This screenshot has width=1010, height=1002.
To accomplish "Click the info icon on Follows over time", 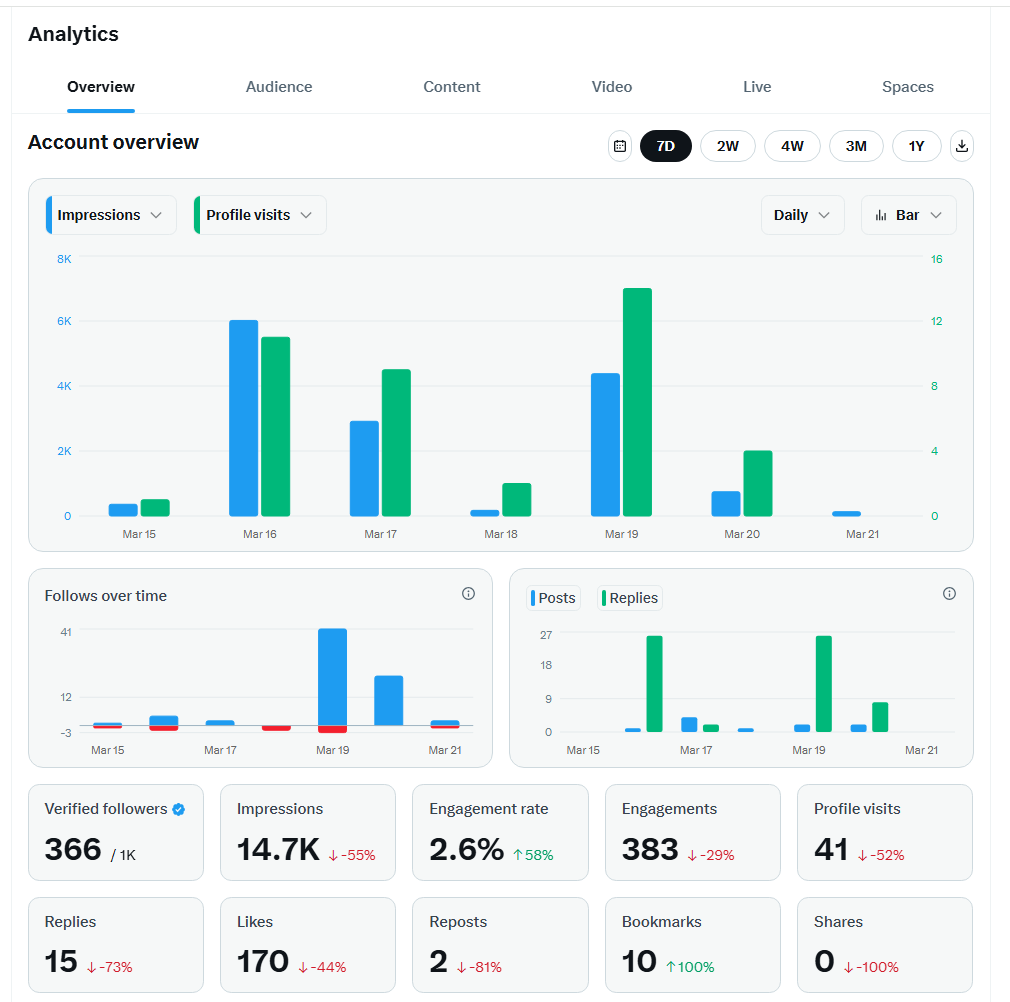I will click(468, 593).
